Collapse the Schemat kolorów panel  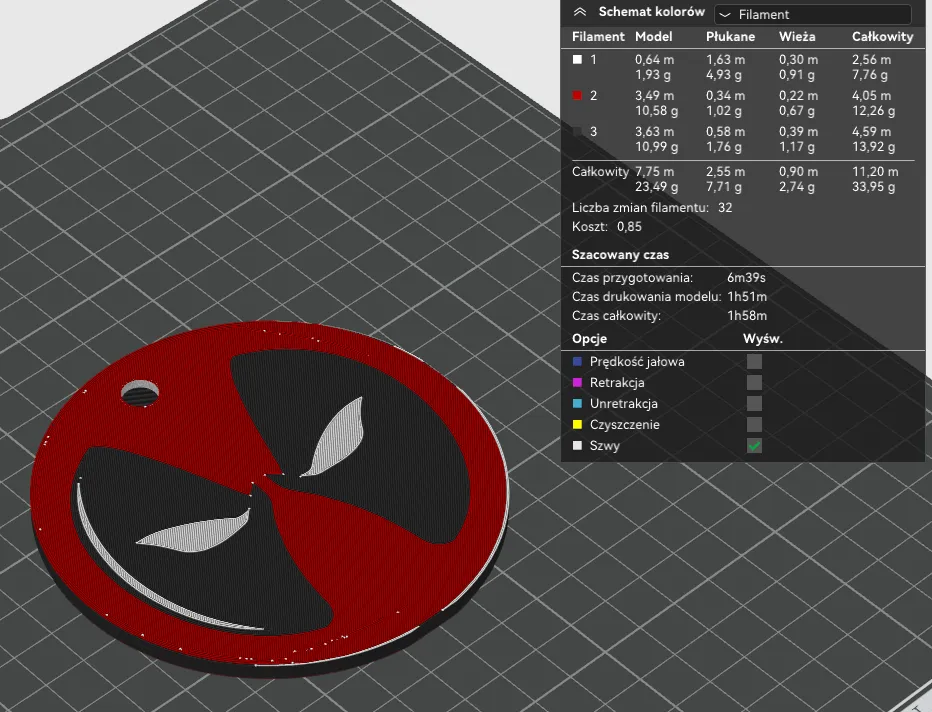[x=580, y=12]
